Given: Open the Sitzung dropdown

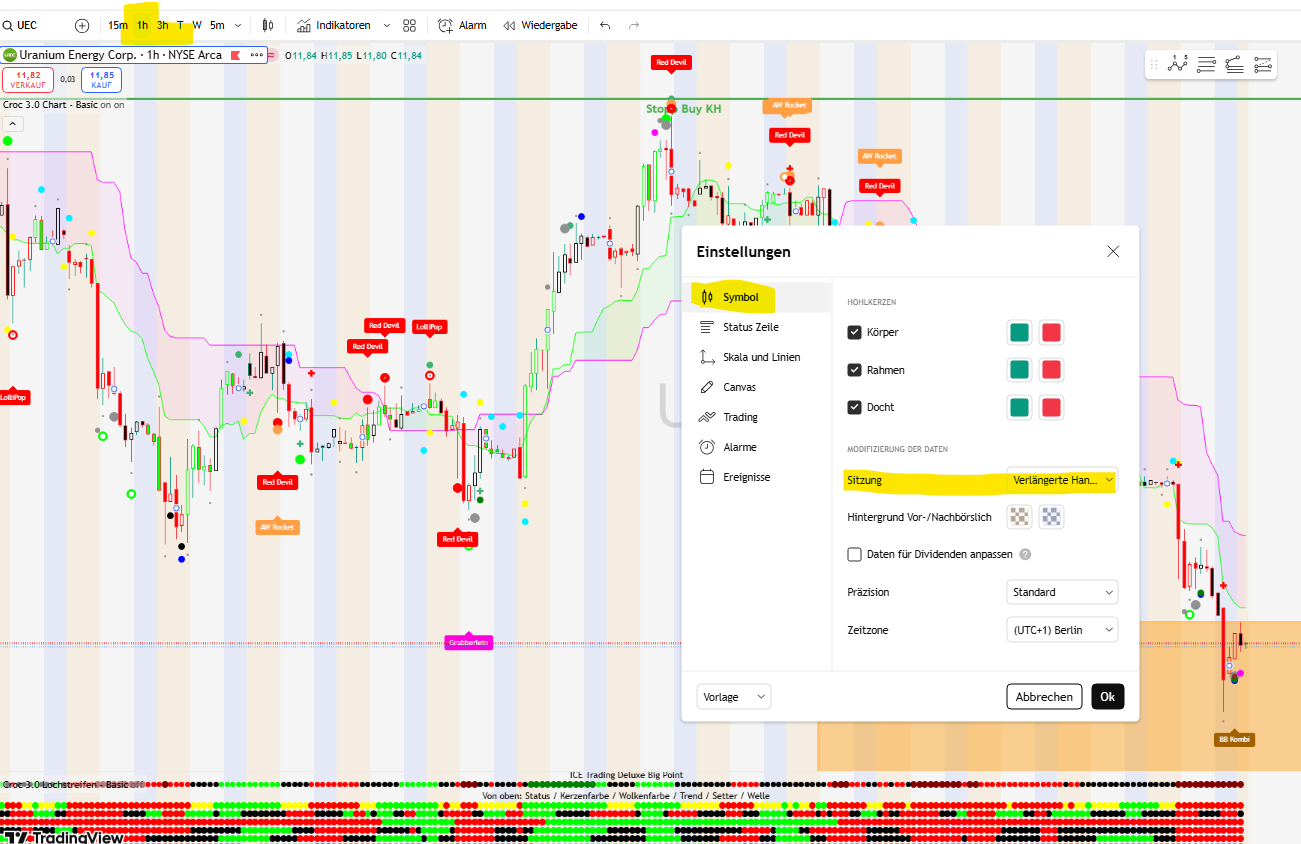Looking at the screenshot, I should click(1062, 480).
